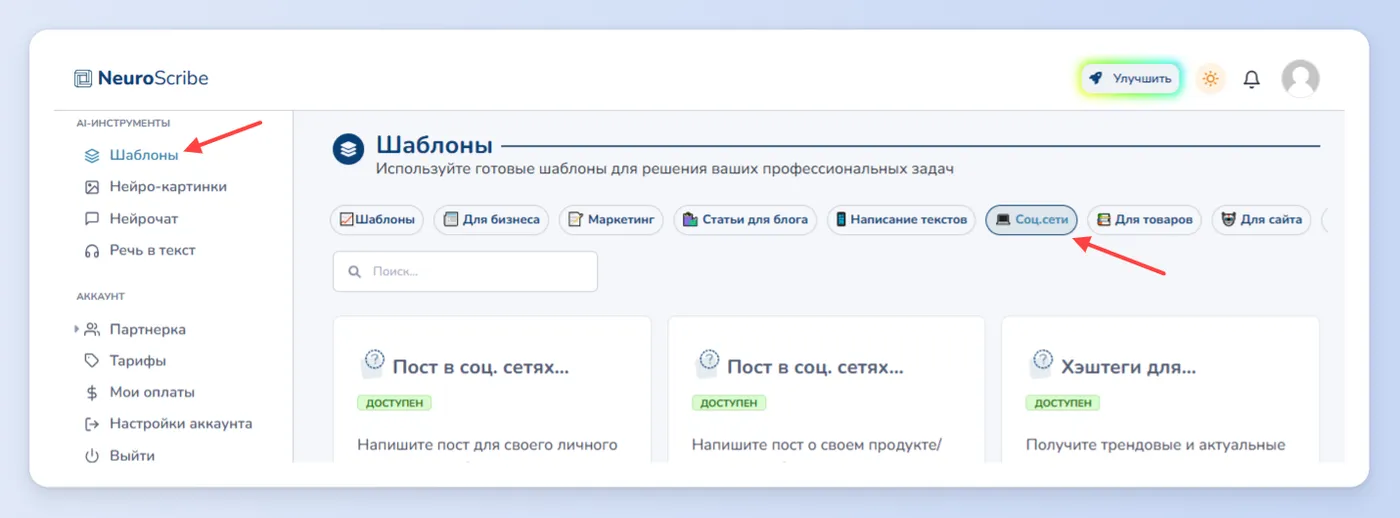Select the Шаблоны category chip
Screen dimensions: 1400x518
pos(377,220)
